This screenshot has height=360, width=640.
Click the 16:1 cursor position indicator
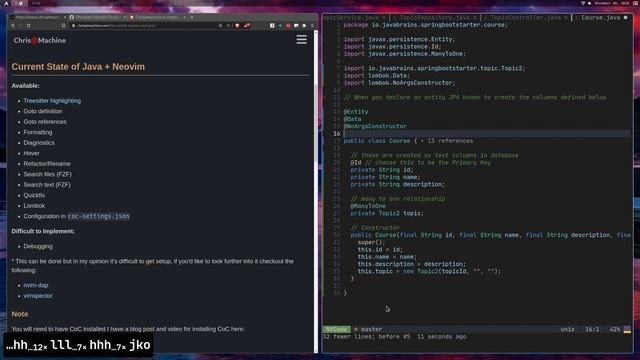coord(592,329)
